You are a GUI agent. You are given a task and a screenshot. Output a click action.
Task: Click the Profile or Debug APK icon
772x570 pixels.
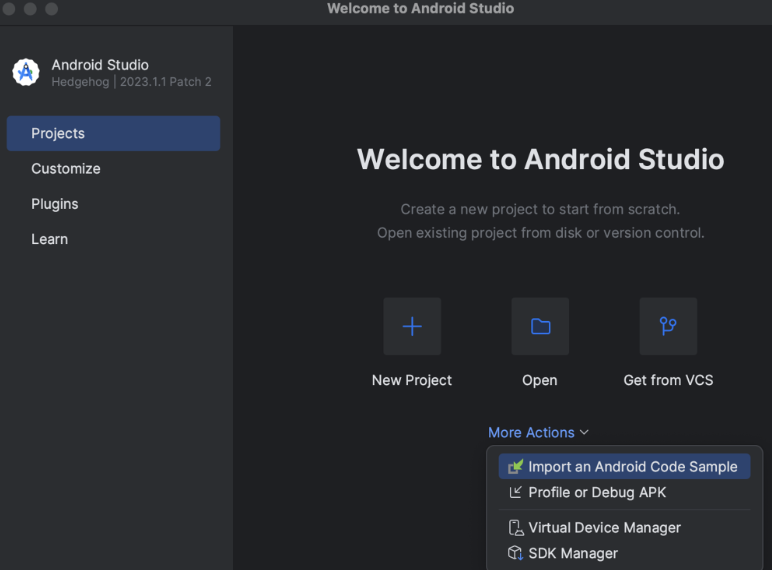tap(515, 492)
